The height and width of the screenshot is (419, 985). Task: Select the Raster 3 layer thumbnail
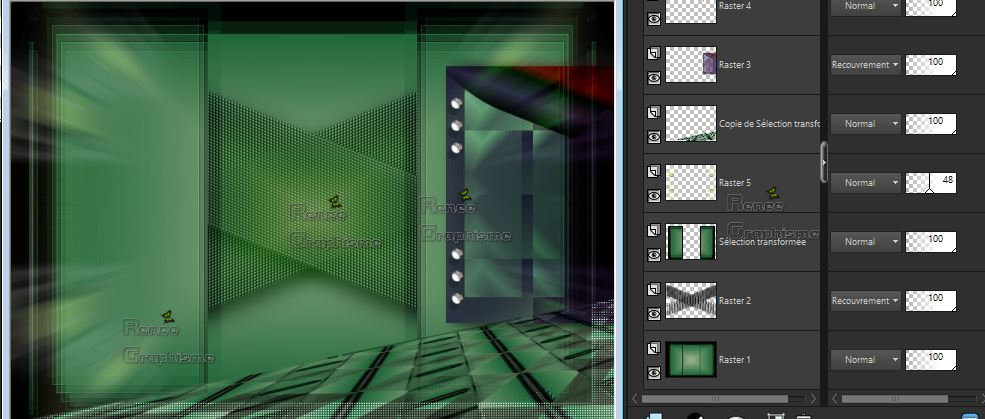point(690,64)
